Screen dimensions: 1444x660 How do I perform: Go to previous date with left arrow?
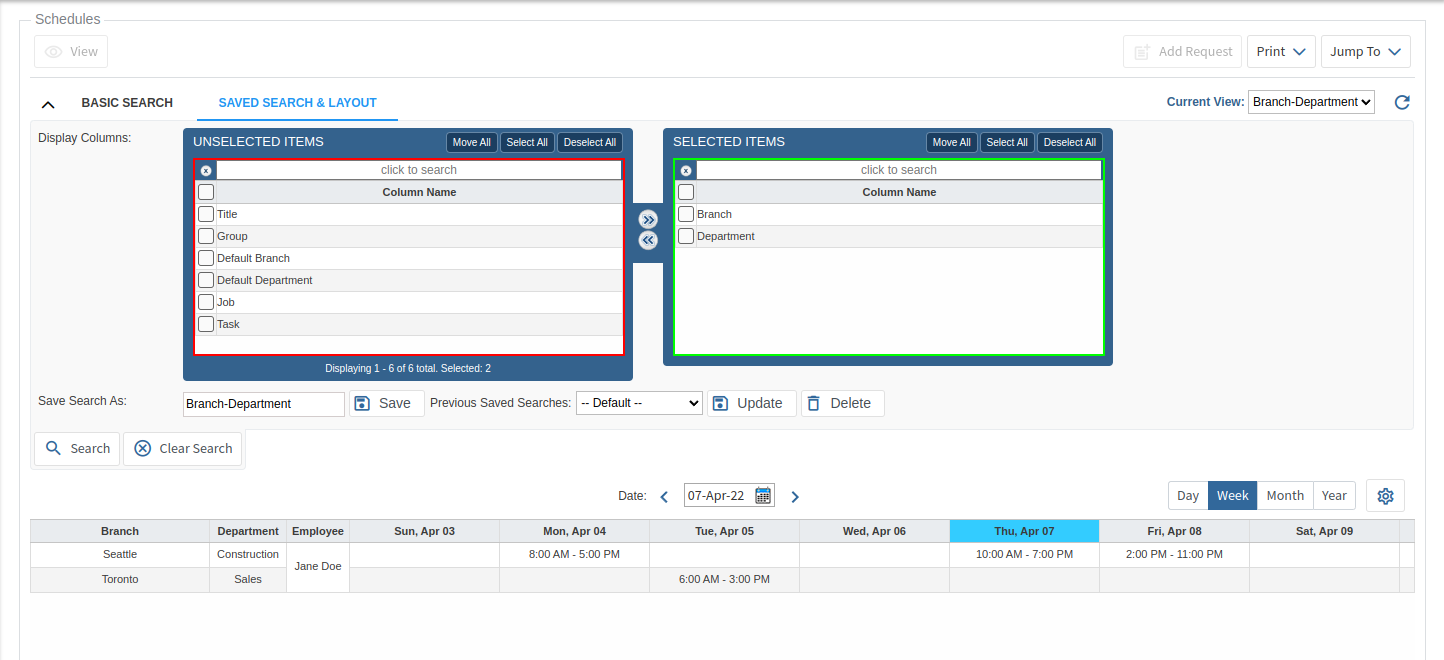[x=664, y=496]
